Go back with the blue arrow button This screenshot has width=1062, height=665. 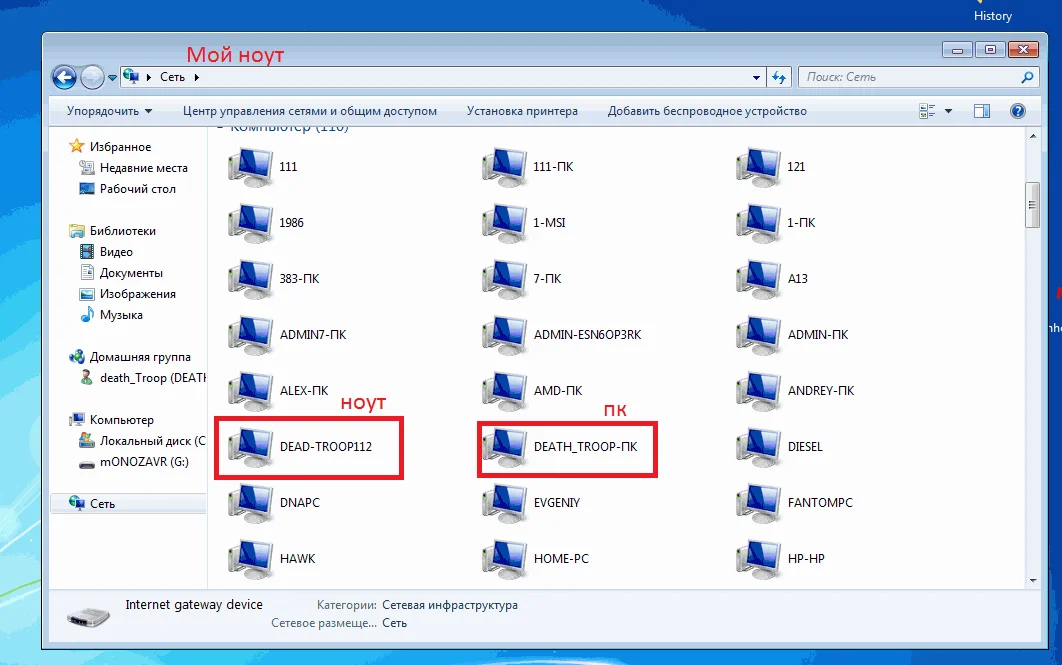[x=64, y=77]
